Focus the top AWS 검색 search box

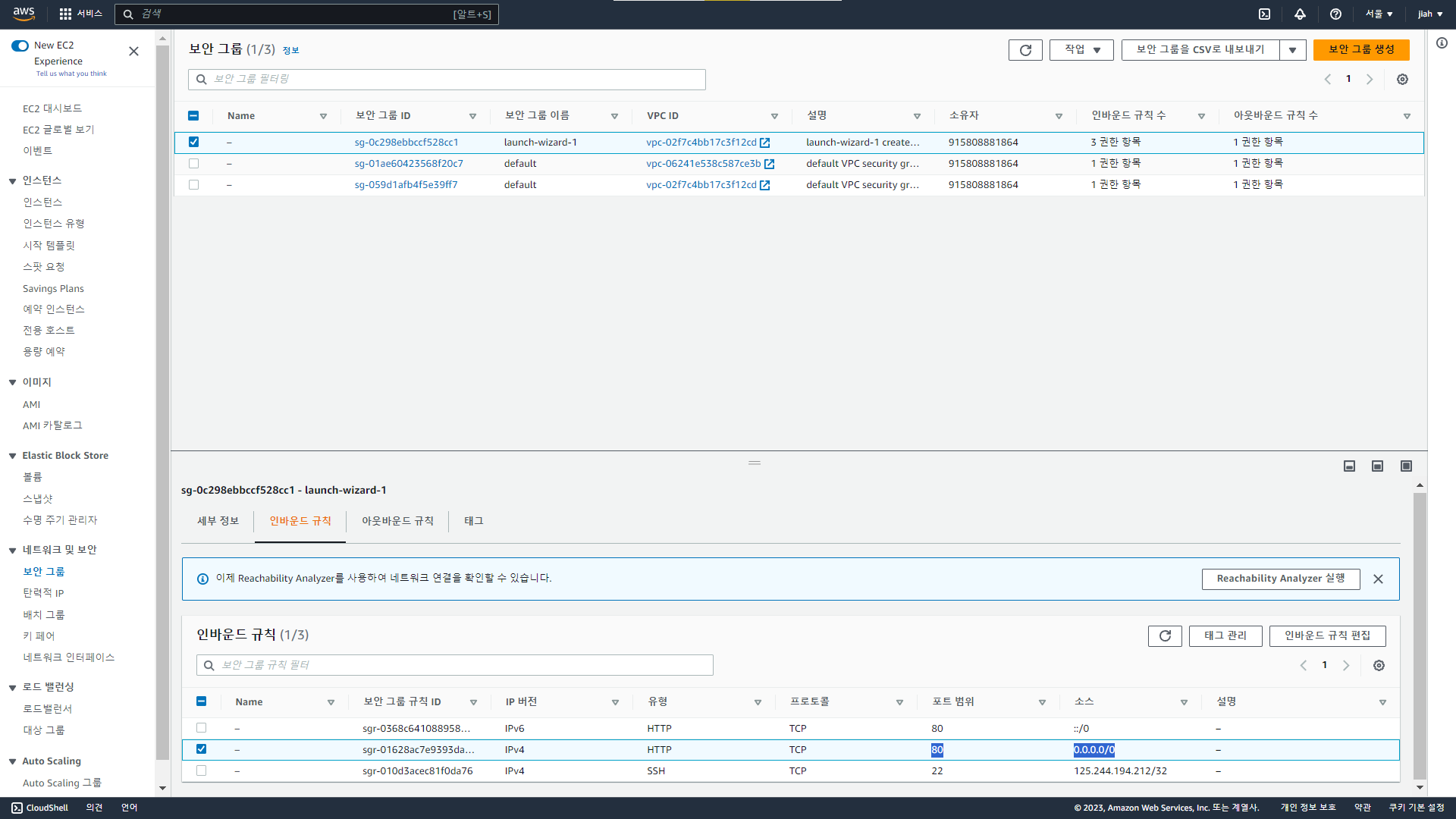306,14
